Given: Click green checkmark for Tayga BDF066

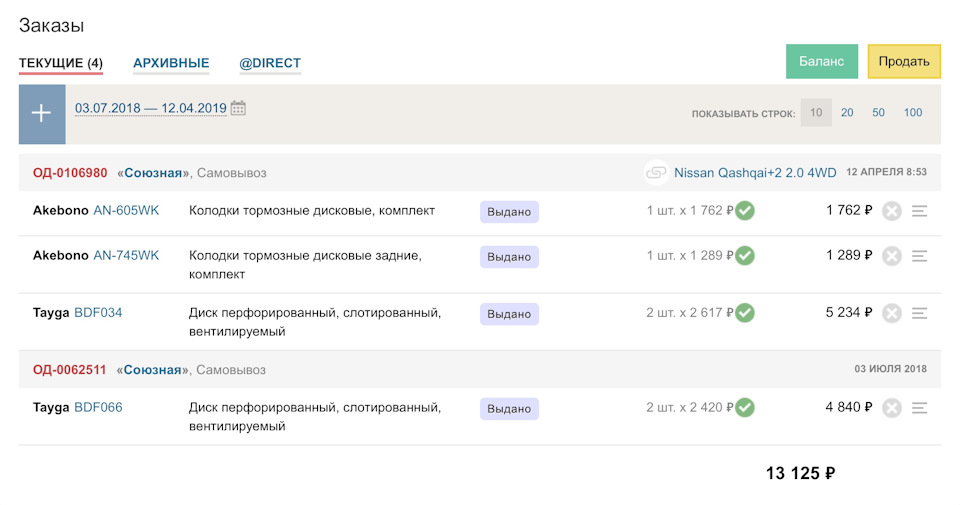Looking at the screenshot, I should (x=745, y=408).
